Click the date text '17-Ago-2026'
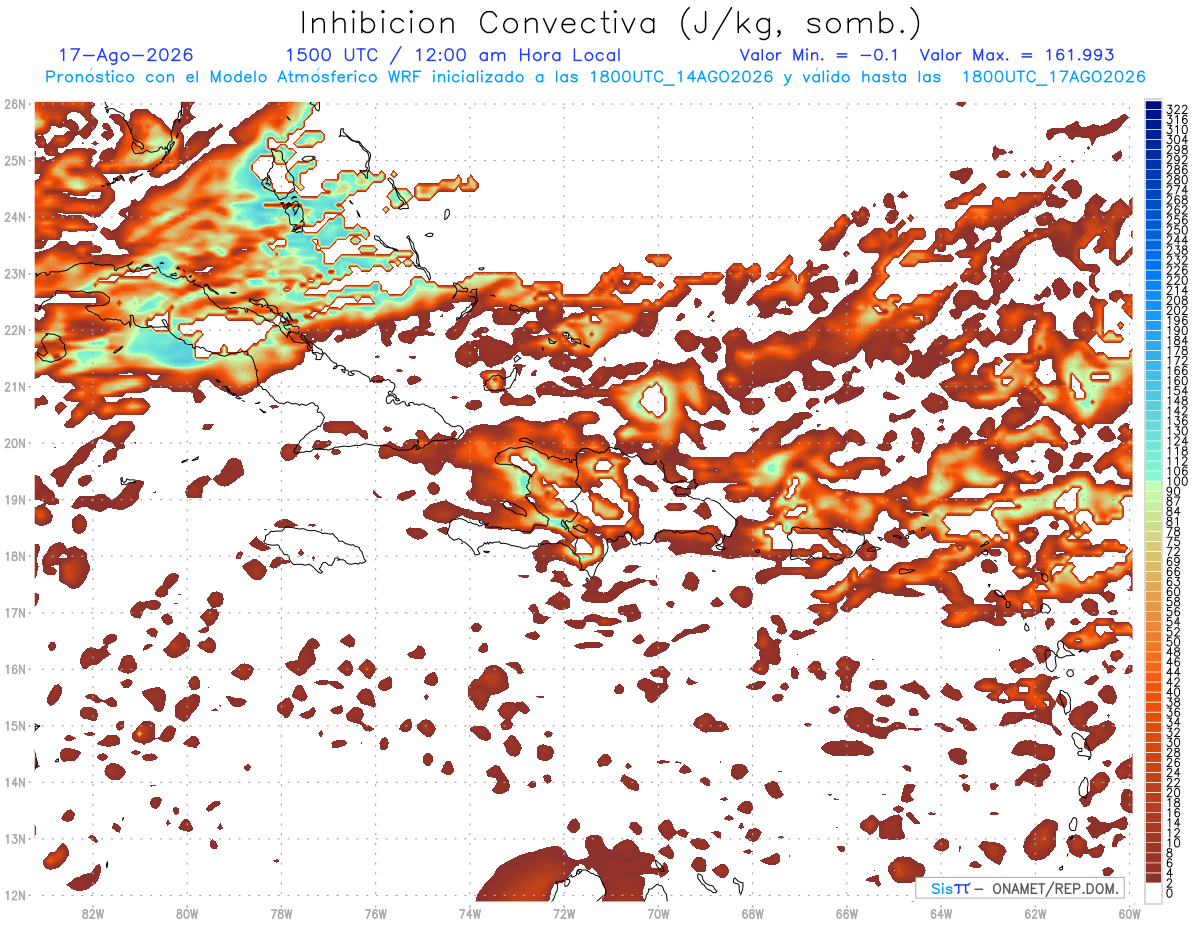The width and height of the screenshot is (1200, 927). point(126,55)
